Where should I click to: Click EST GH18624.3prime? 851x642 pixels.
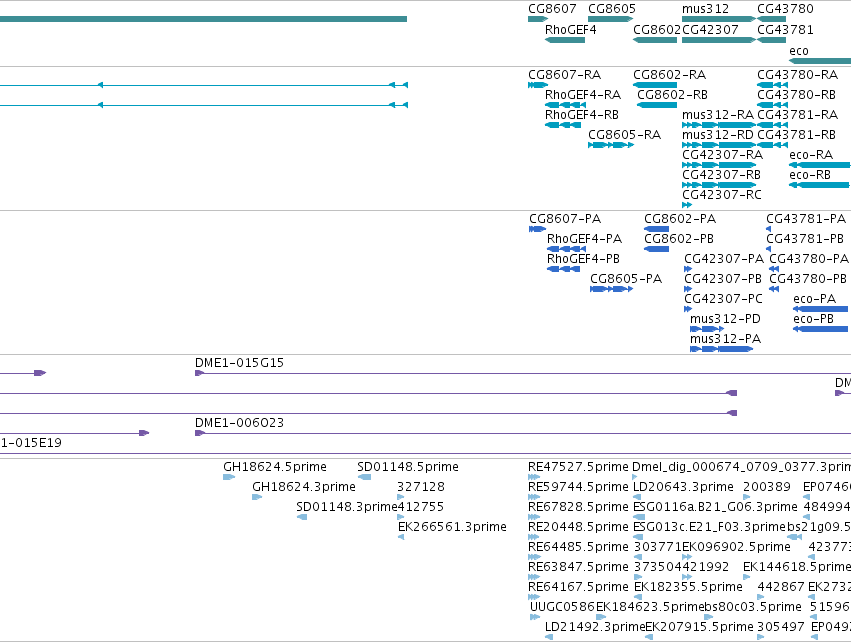(x=304, y=487)
